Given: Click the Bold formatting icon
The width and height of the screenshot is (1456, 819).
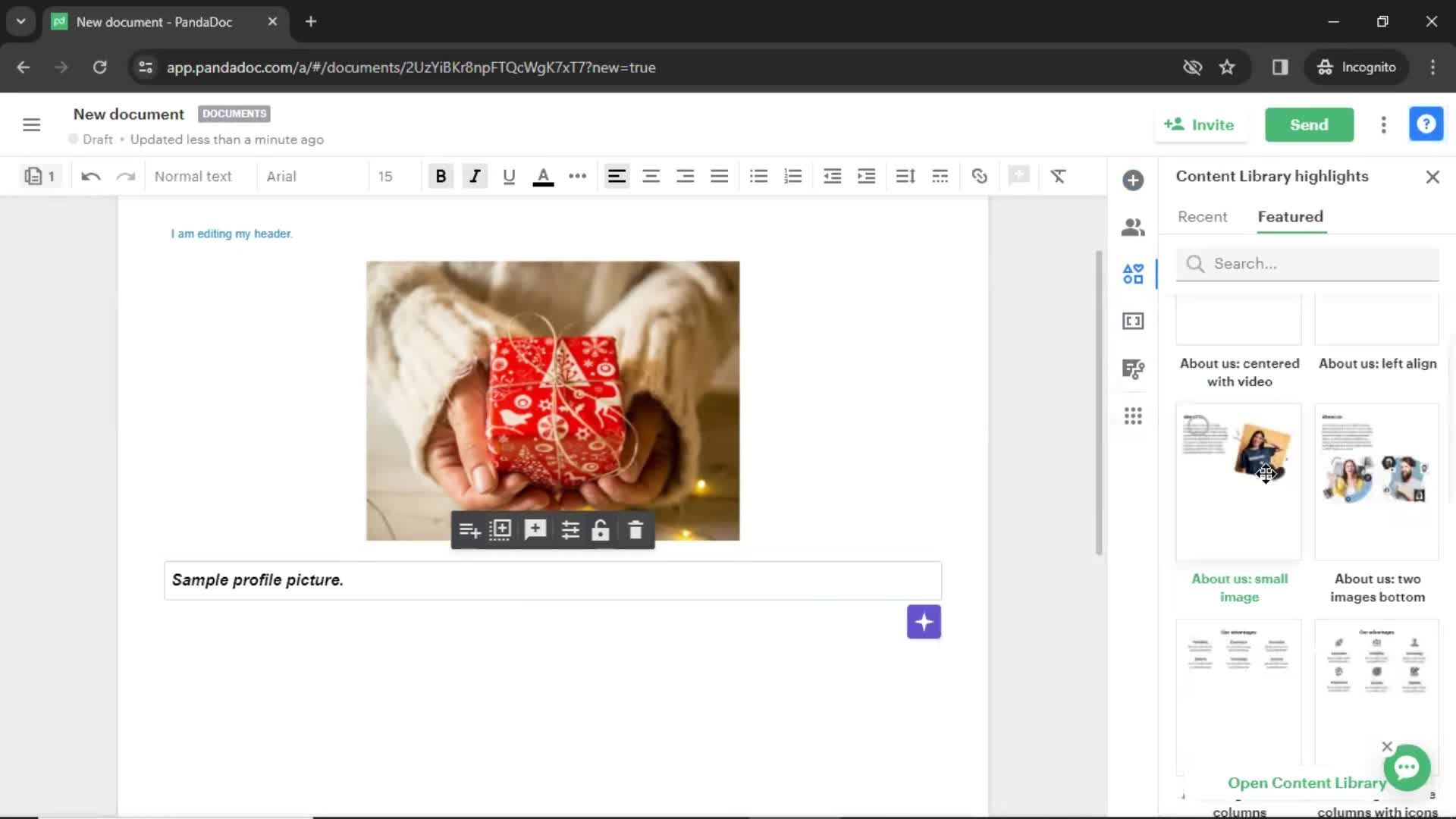Looking at the screenshot, I should (x=441, y=175).
